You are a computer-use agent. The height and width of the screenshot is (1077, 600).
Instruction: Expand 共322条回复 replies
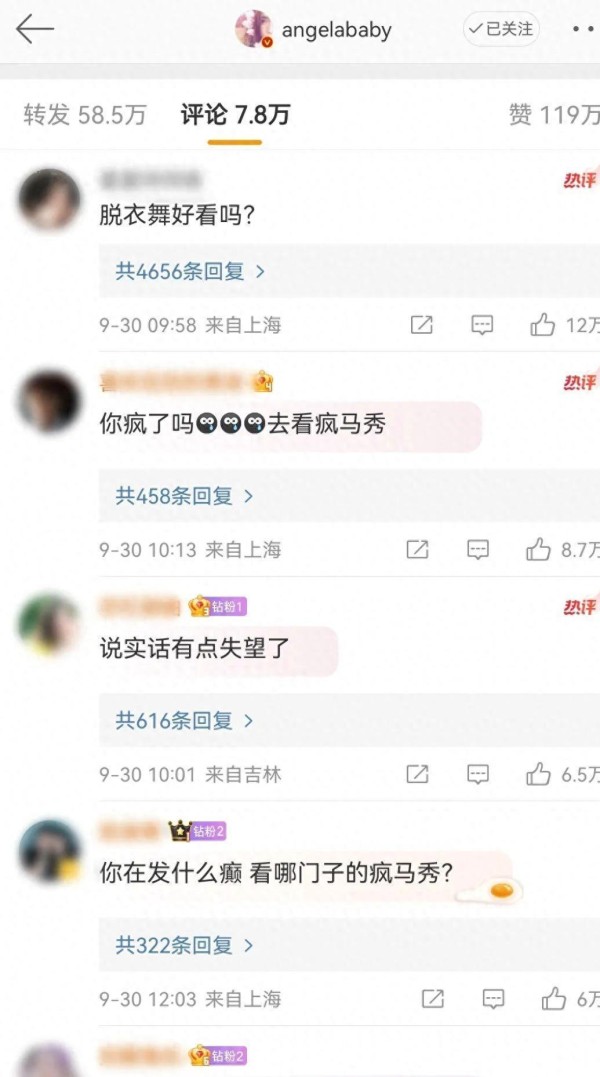tap(184, 946)
